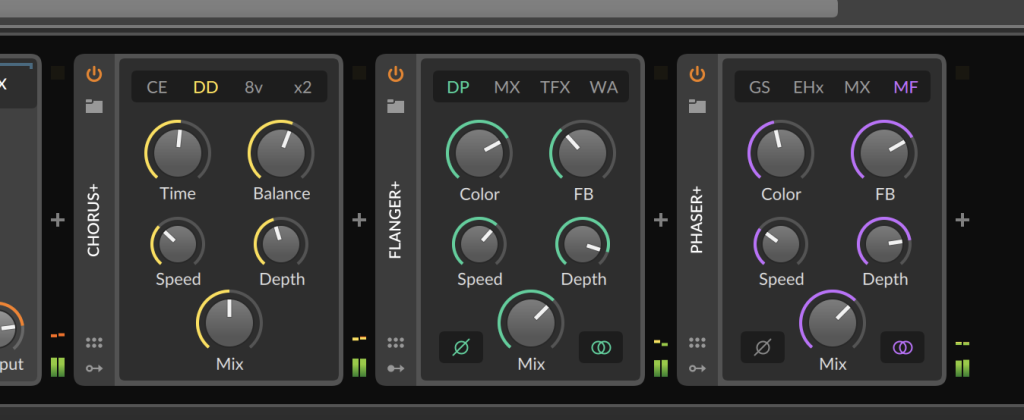1024x420 pixels.
Task: Toggle the Phaser+ device power button
Action: click(697, 74)
